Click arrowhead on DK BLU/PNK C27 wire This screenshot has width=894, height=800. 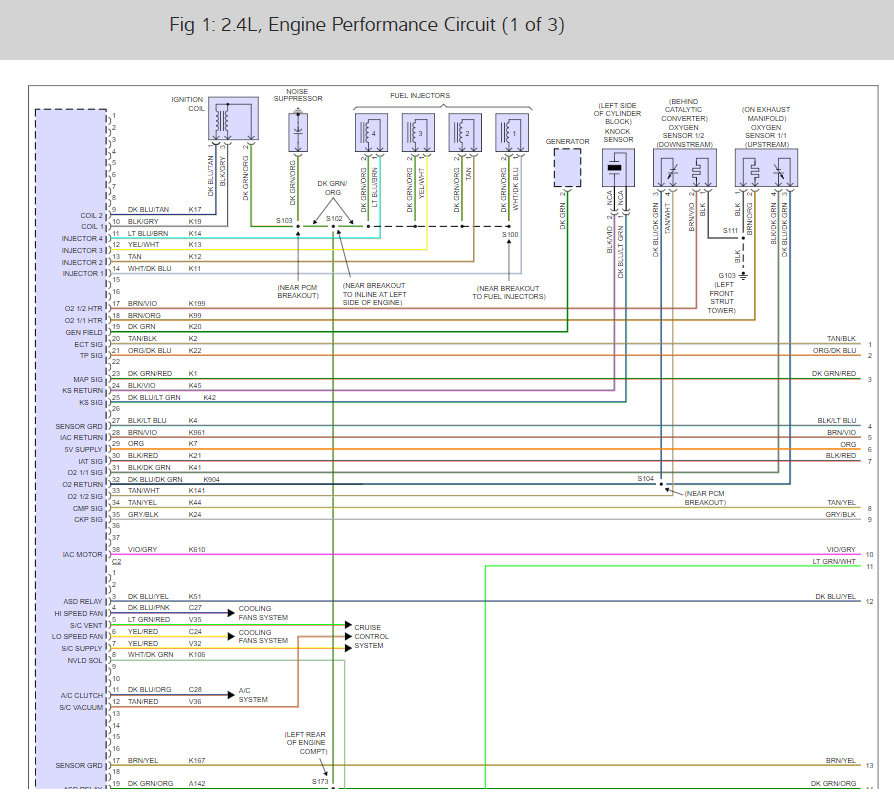click(231, 613)
